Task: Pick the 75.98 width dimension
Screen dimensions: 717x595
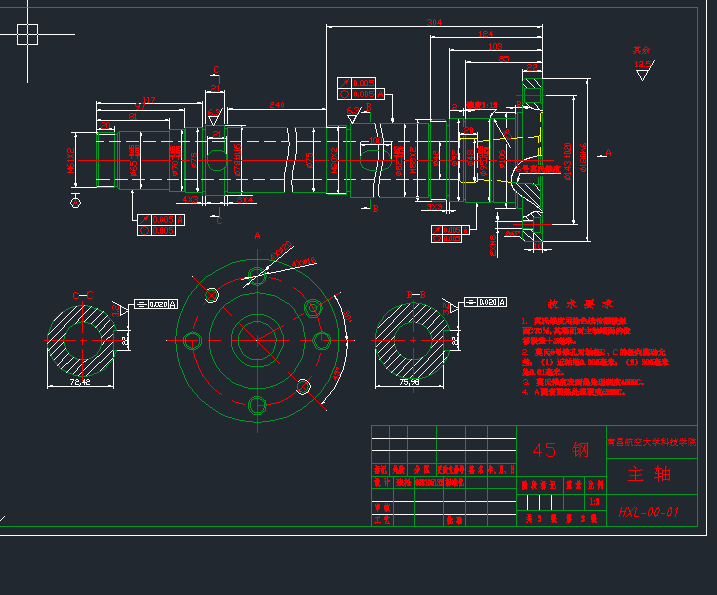Action: click(x=409, y=381)
